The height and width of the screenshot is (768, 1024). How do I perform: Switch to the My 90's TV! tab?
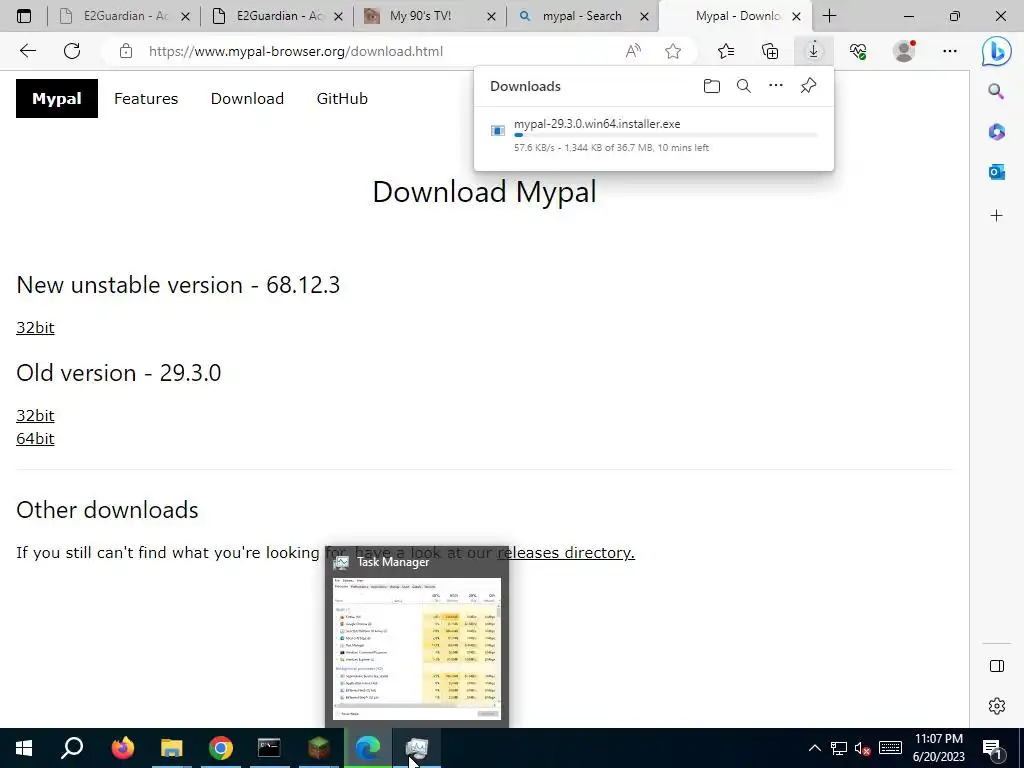[x=421, y=16]
